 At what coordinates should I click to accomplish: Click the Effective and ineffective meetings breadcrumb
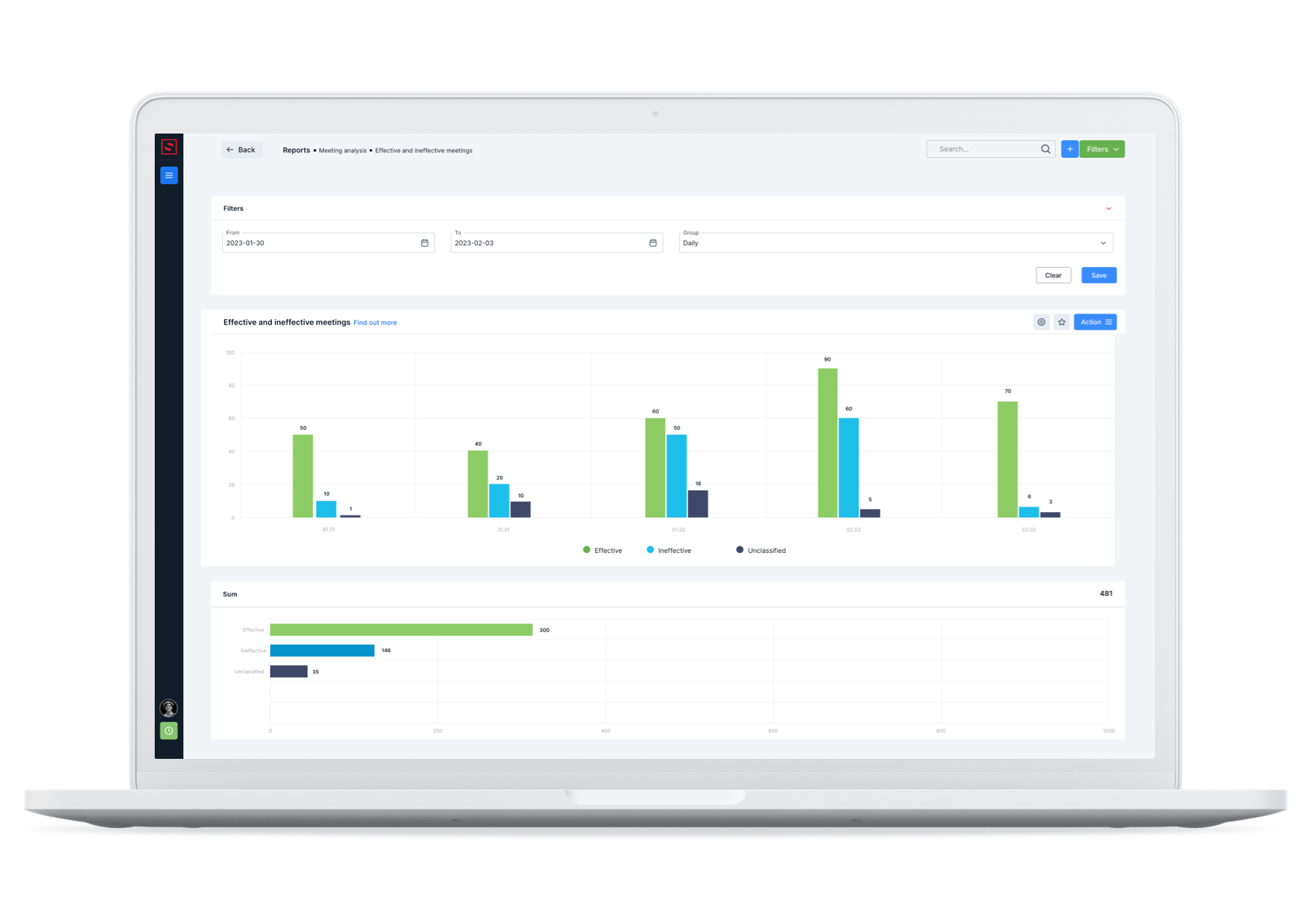click(423, 151)
